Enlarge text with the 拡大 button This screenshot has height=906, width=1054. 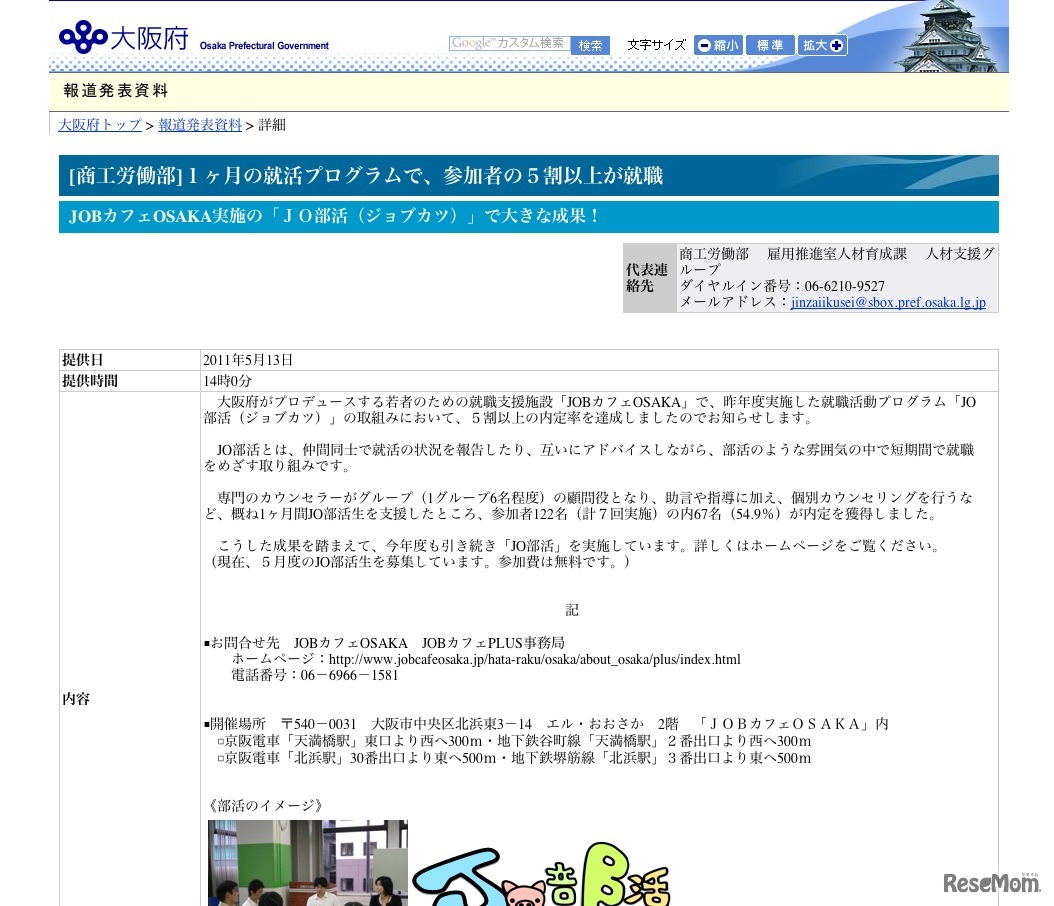click(x=822, y=45)
